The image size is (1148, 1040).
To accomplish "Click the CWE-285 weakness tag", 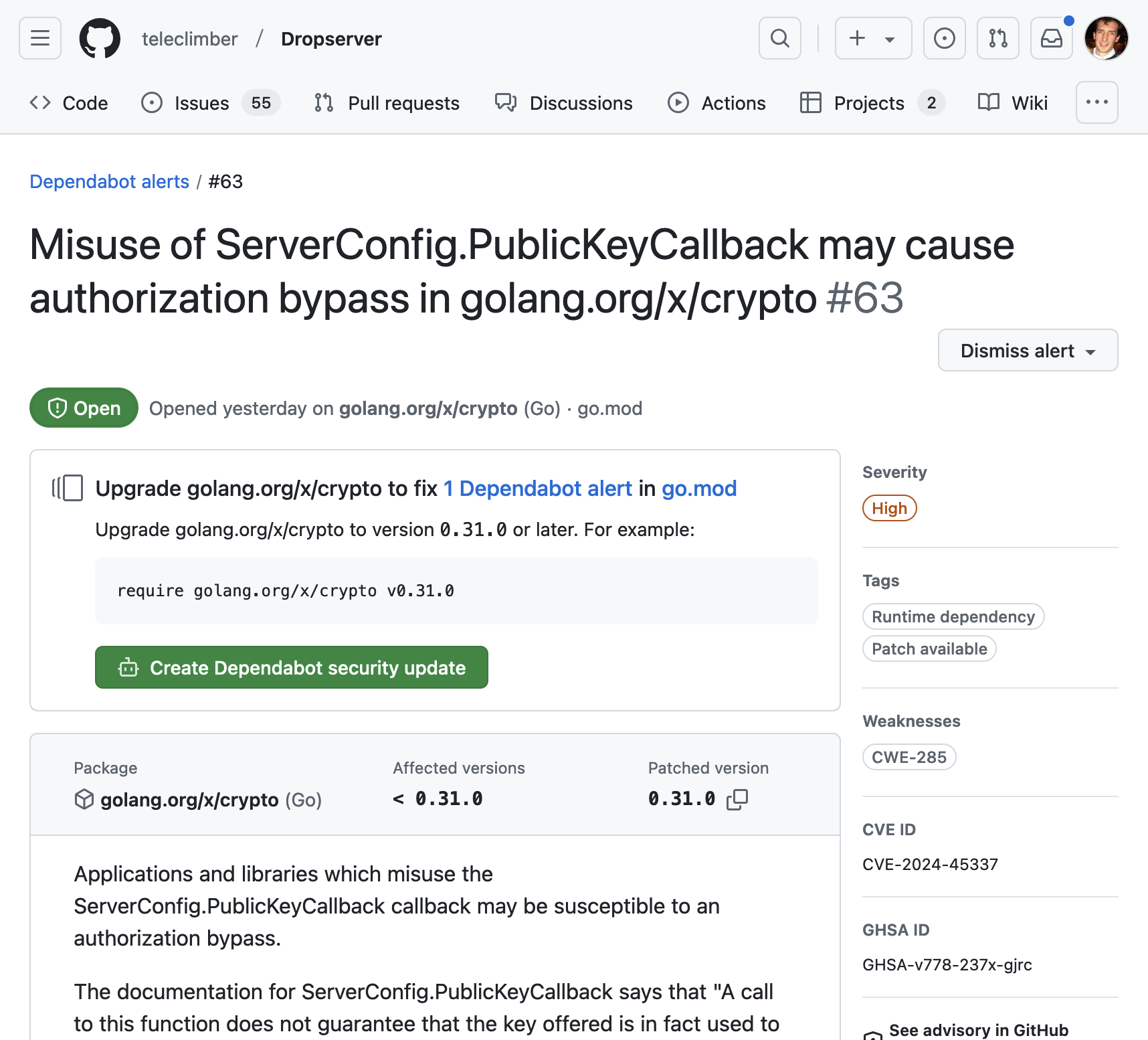I will pyautogui.click(x=909, y=757).
